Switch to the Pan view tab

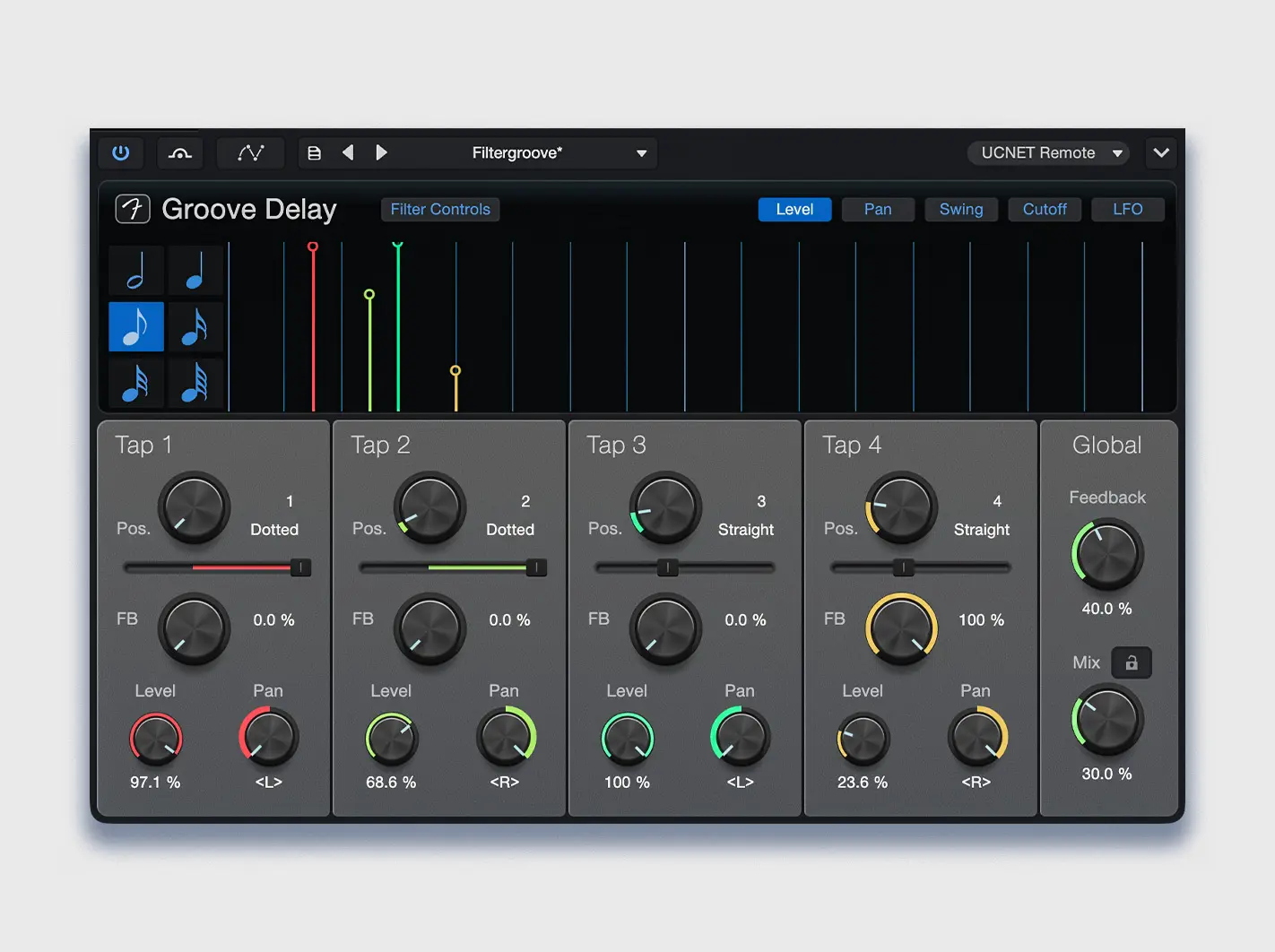[x=878, y=209]
